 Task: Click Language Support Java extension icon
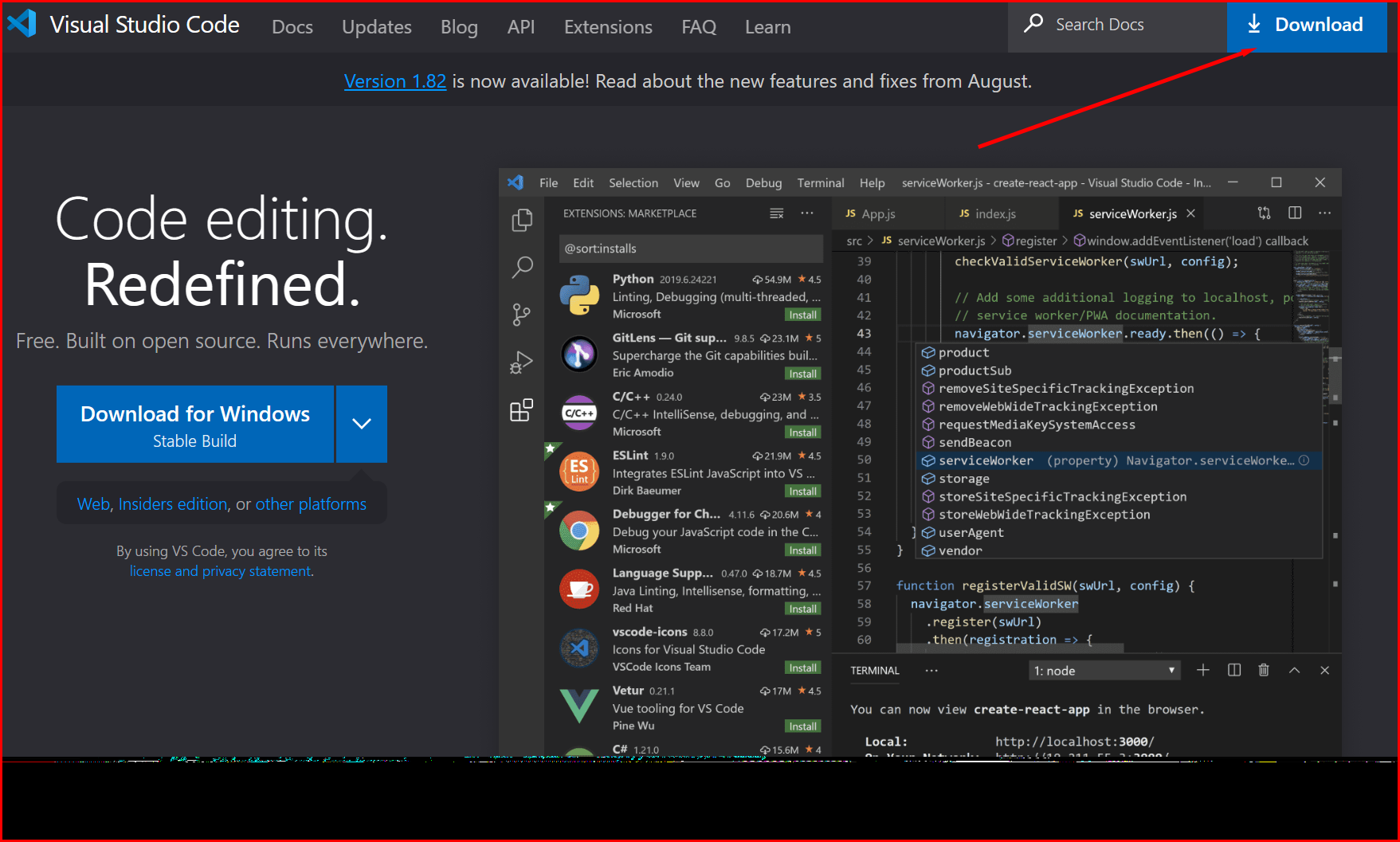579,589
